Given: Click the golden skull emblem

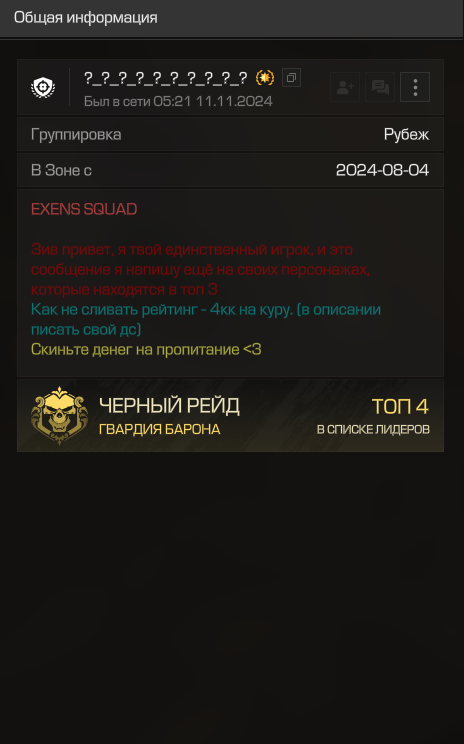Looking at the screenshot, I should [x=59, y=416].
